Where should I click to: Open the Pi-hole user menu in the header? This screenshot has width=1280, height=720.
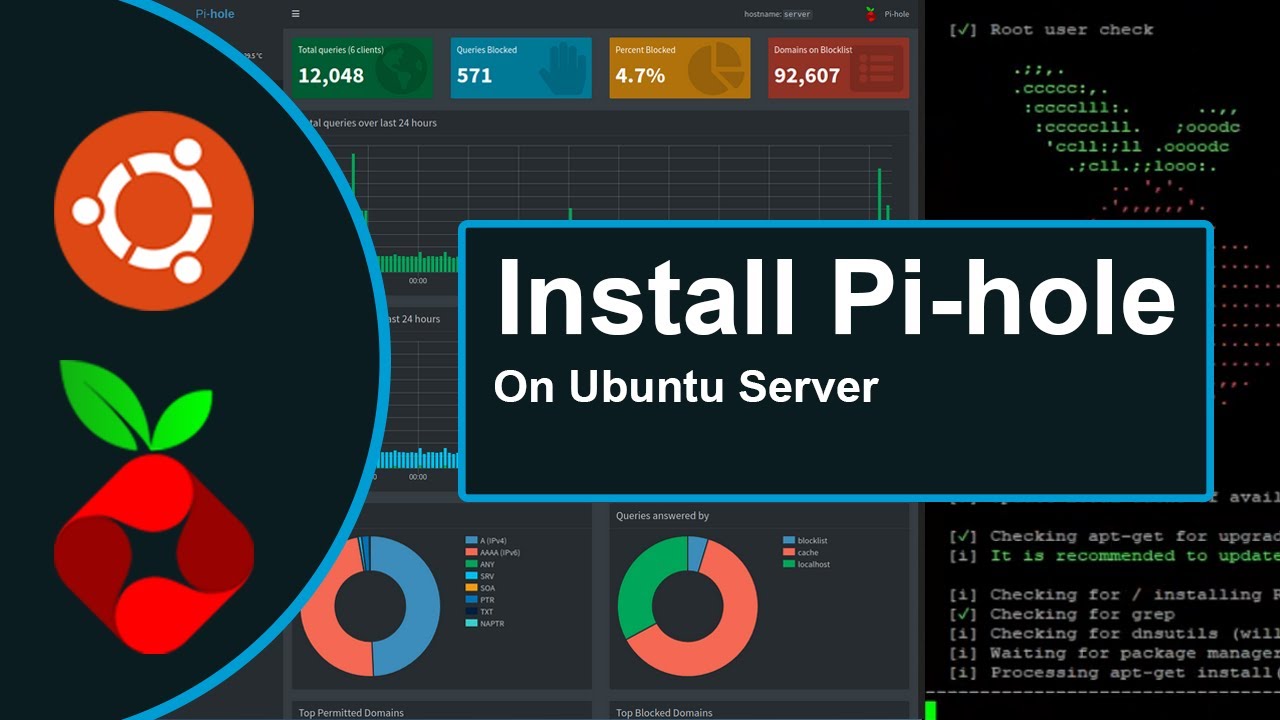click(888, 14)
